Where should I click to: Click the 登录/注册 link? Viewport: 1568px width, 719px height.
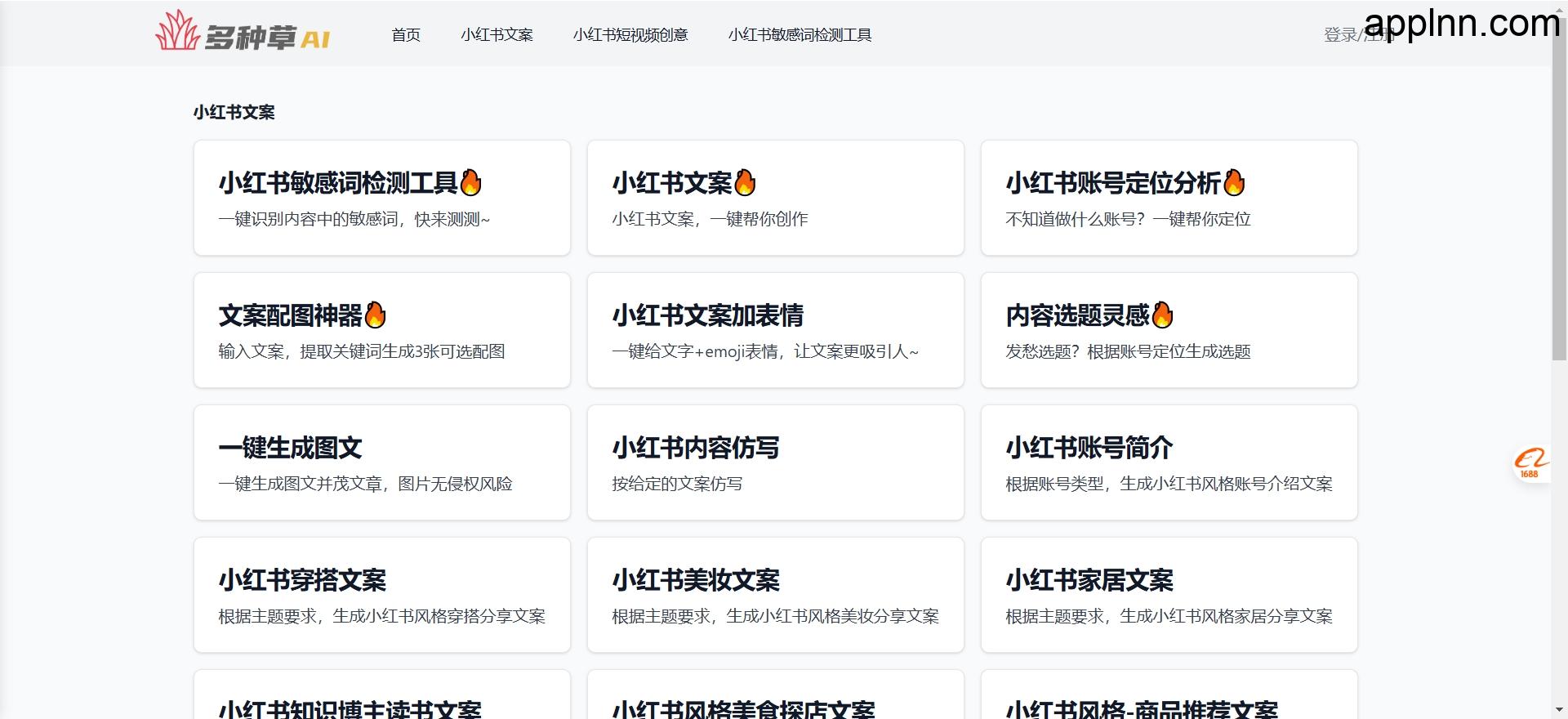point(1358,34)
